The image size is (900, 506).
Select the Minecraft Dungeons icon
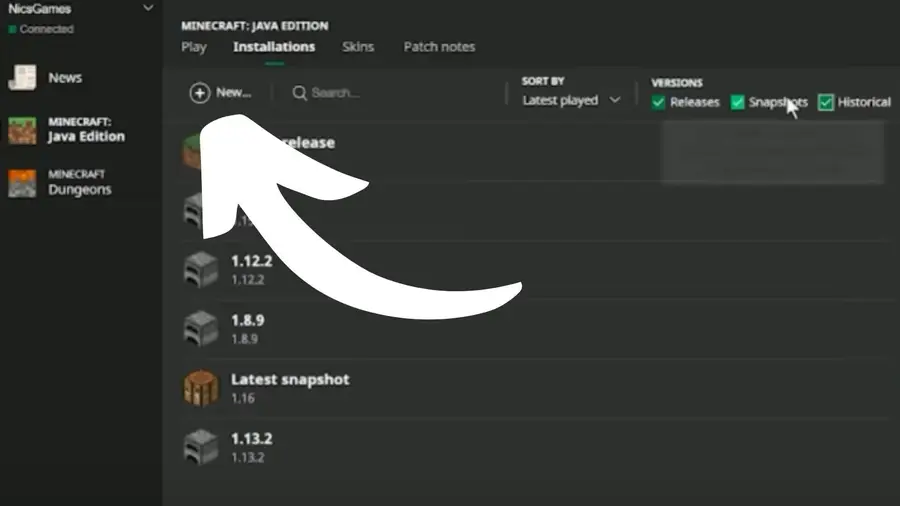(x=22, y=182)
